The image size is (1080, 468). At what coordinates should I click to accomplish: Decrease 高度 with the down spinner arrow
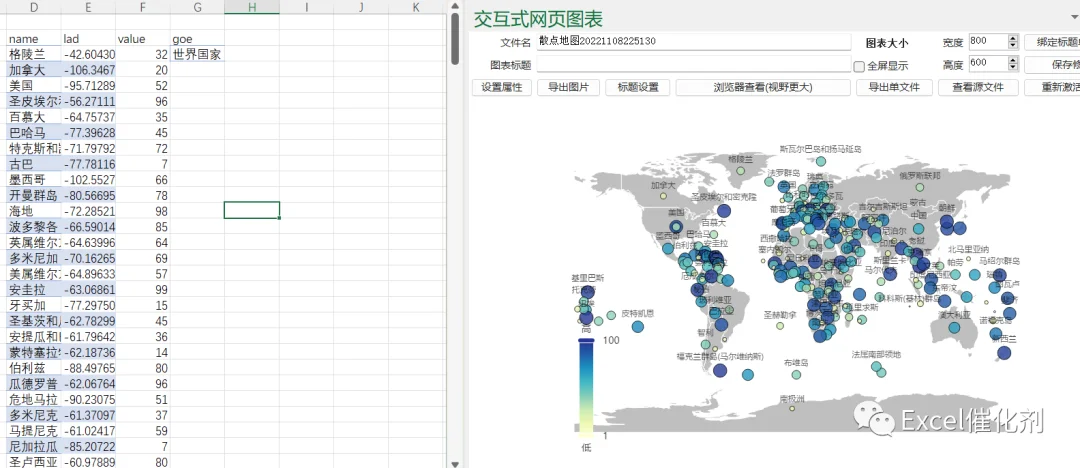point(1012,68)
